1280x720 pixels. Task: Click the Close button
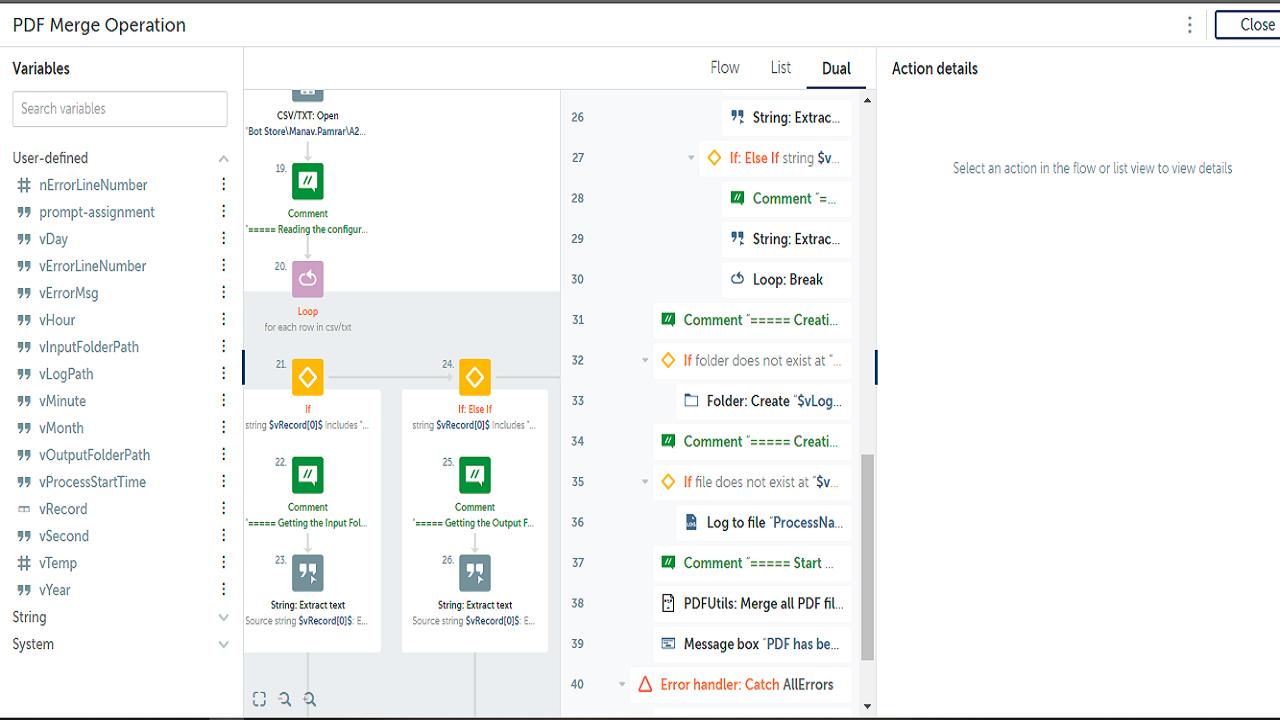(x=1250, y=25)
